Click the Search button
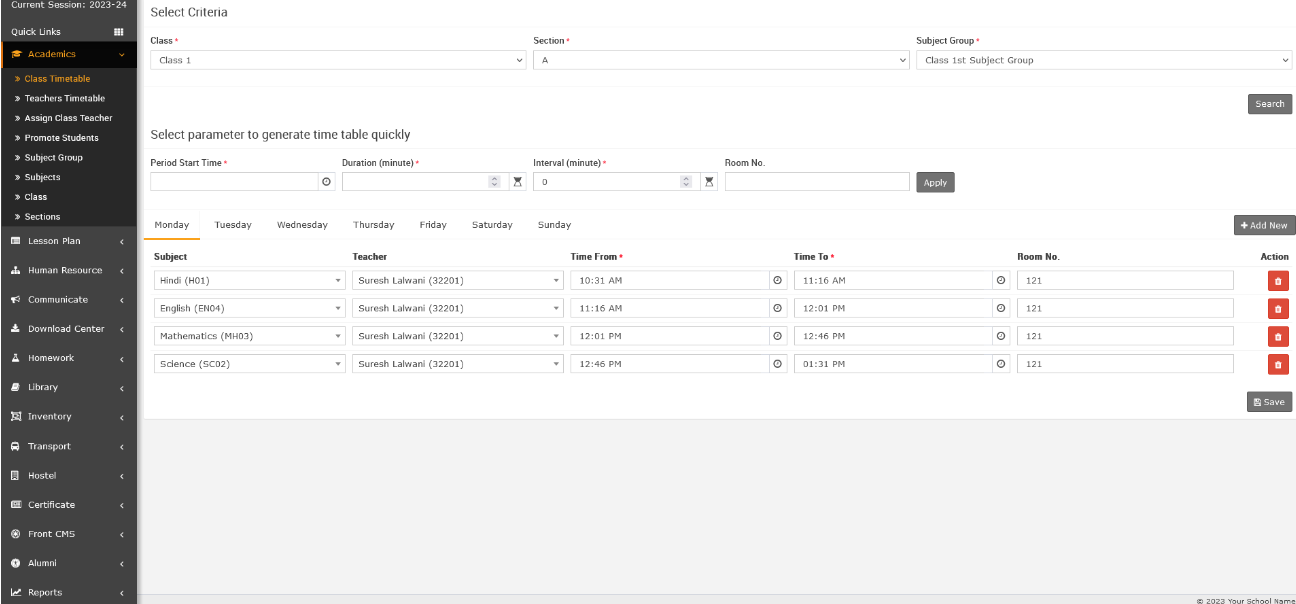Viewport: 1296px width, 604px height. tap(1269, 104)
